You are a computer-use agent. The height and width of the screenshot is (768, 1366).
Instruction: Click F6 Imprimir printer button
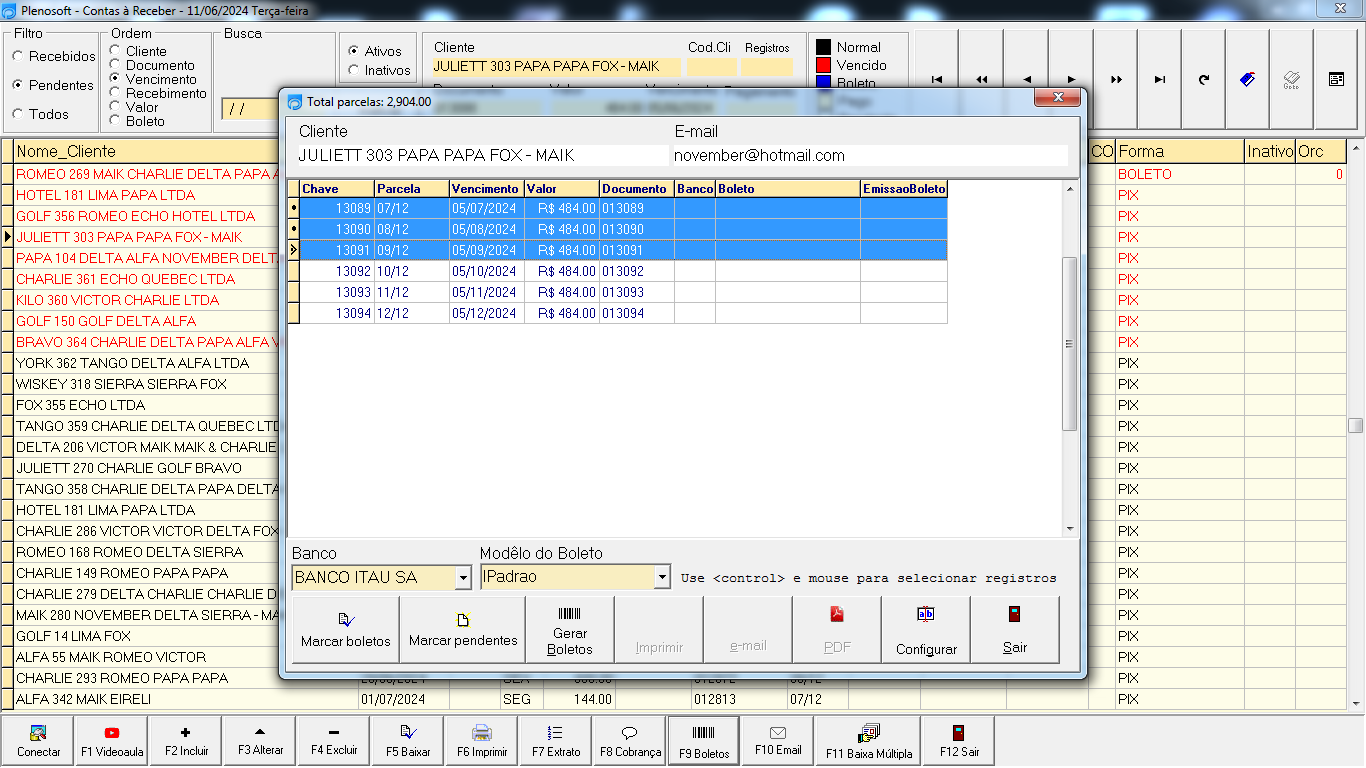point(482,741)
